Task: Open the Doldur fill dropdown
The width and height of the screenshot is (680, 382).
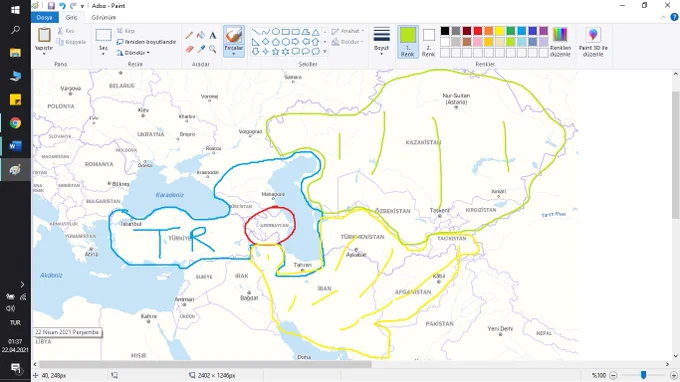Action: click(347, 42)
